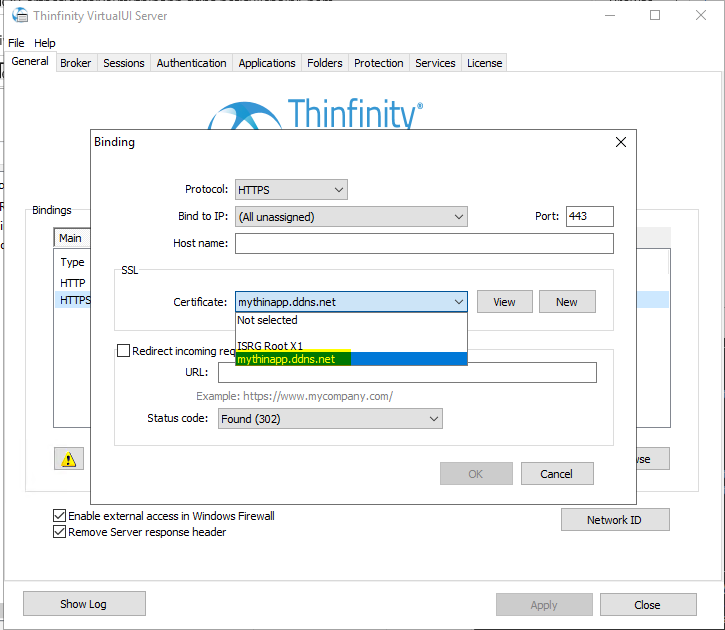
Task: Click the View certificate button
Action: [x=504, y=302]
